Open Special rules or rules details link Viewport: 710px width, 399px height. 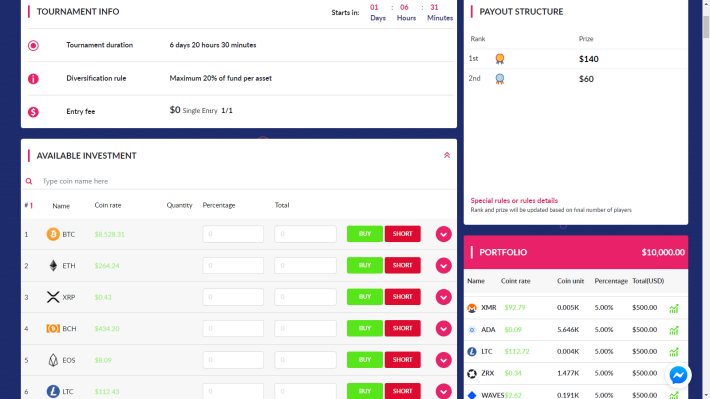514,201
